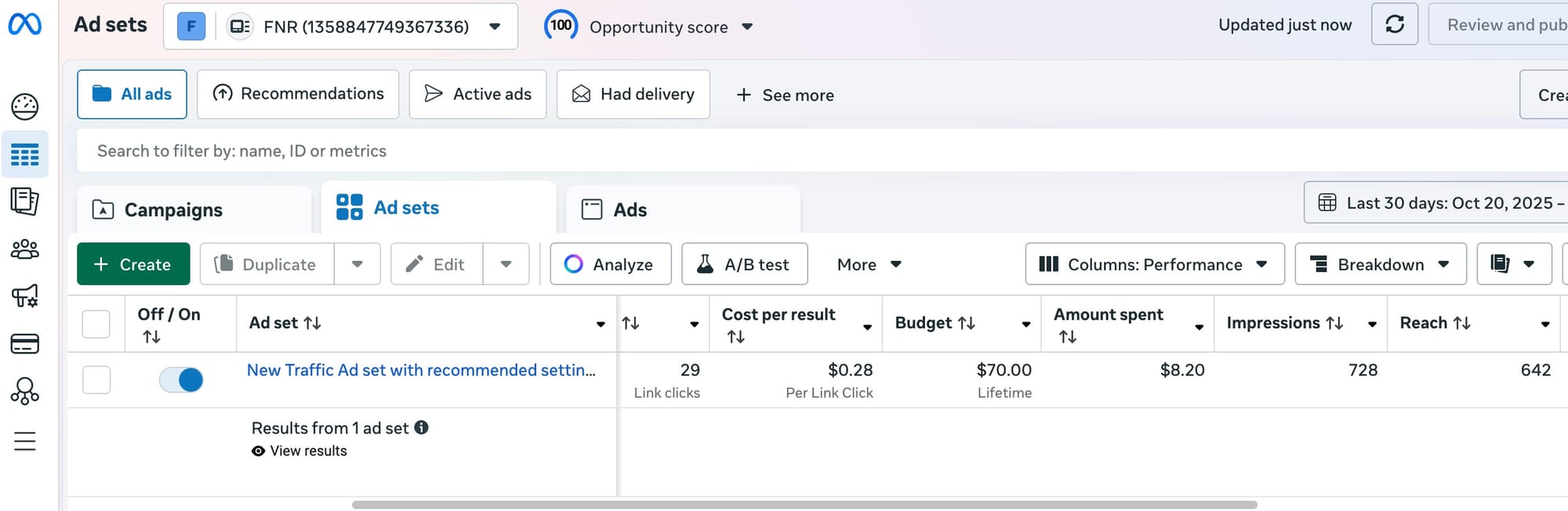Select the New Traffic Ad set row checkbox

tap(96, 380)
